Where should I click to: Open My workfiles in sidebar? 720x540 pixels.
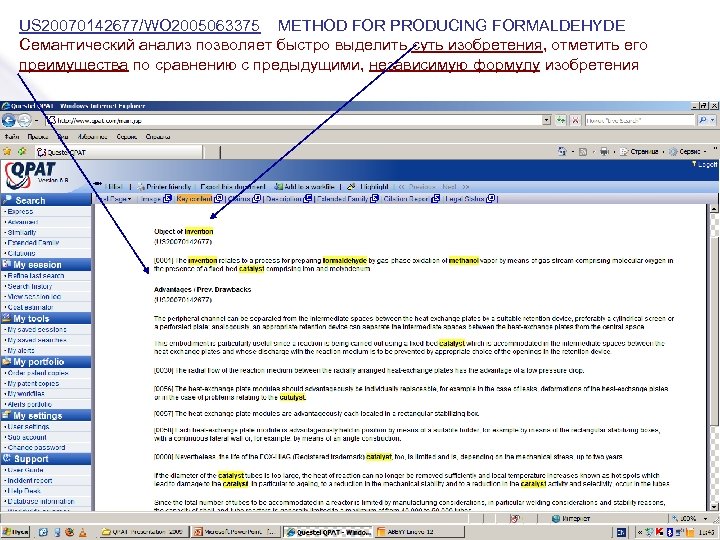26,394
